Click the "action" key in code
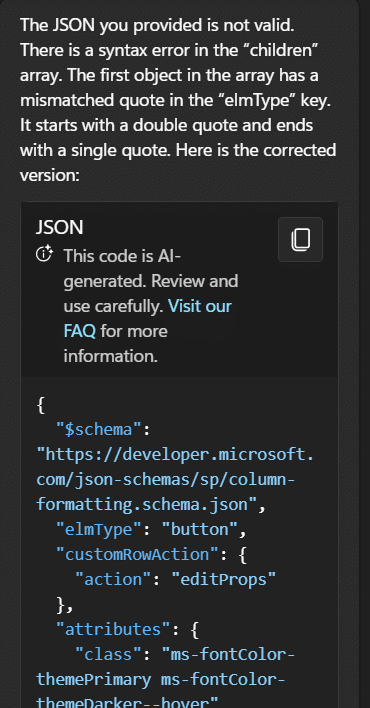Image resolution: width=370 pixels, height=708 pixels. (x=114, y=579)
